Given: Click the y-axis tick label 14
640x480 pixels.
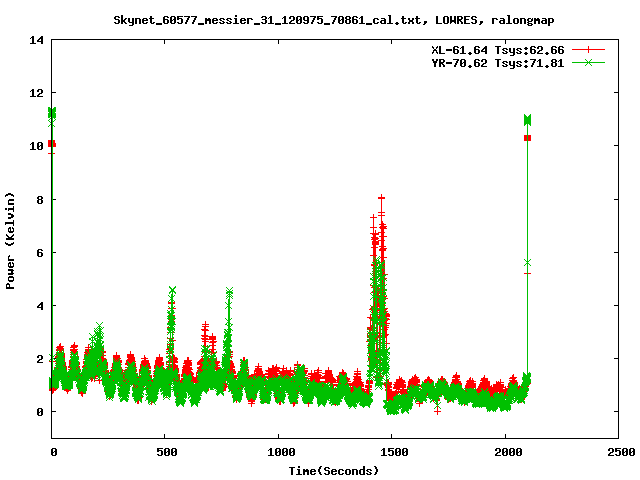Looking at the screenshot, I should click(36, 40).
